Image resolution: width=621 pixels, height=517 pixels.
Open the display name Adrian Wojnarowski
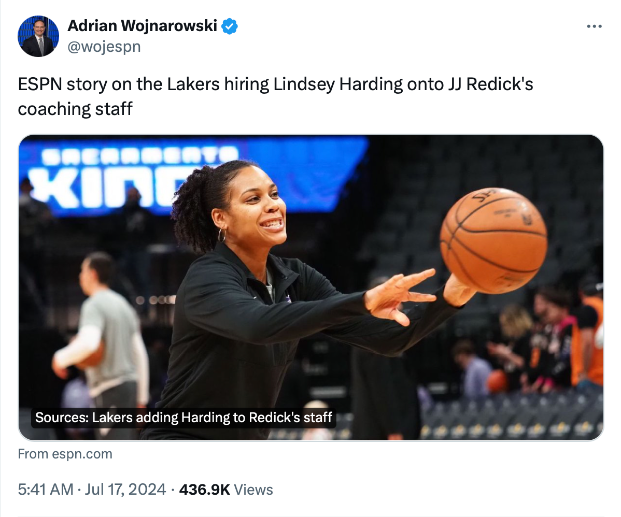[x=141, y=26]
